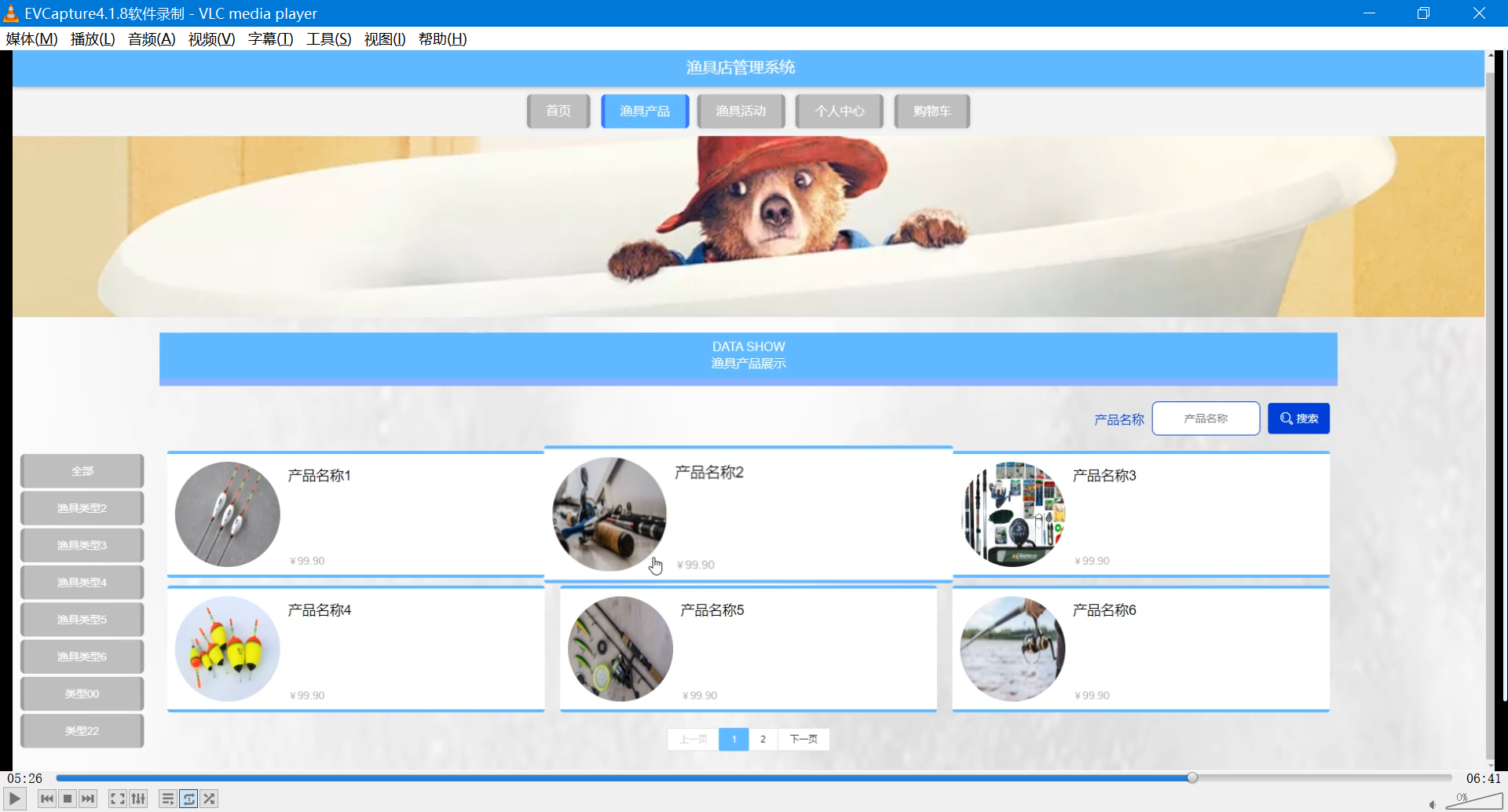Skip to previous media track

point(47,799)
